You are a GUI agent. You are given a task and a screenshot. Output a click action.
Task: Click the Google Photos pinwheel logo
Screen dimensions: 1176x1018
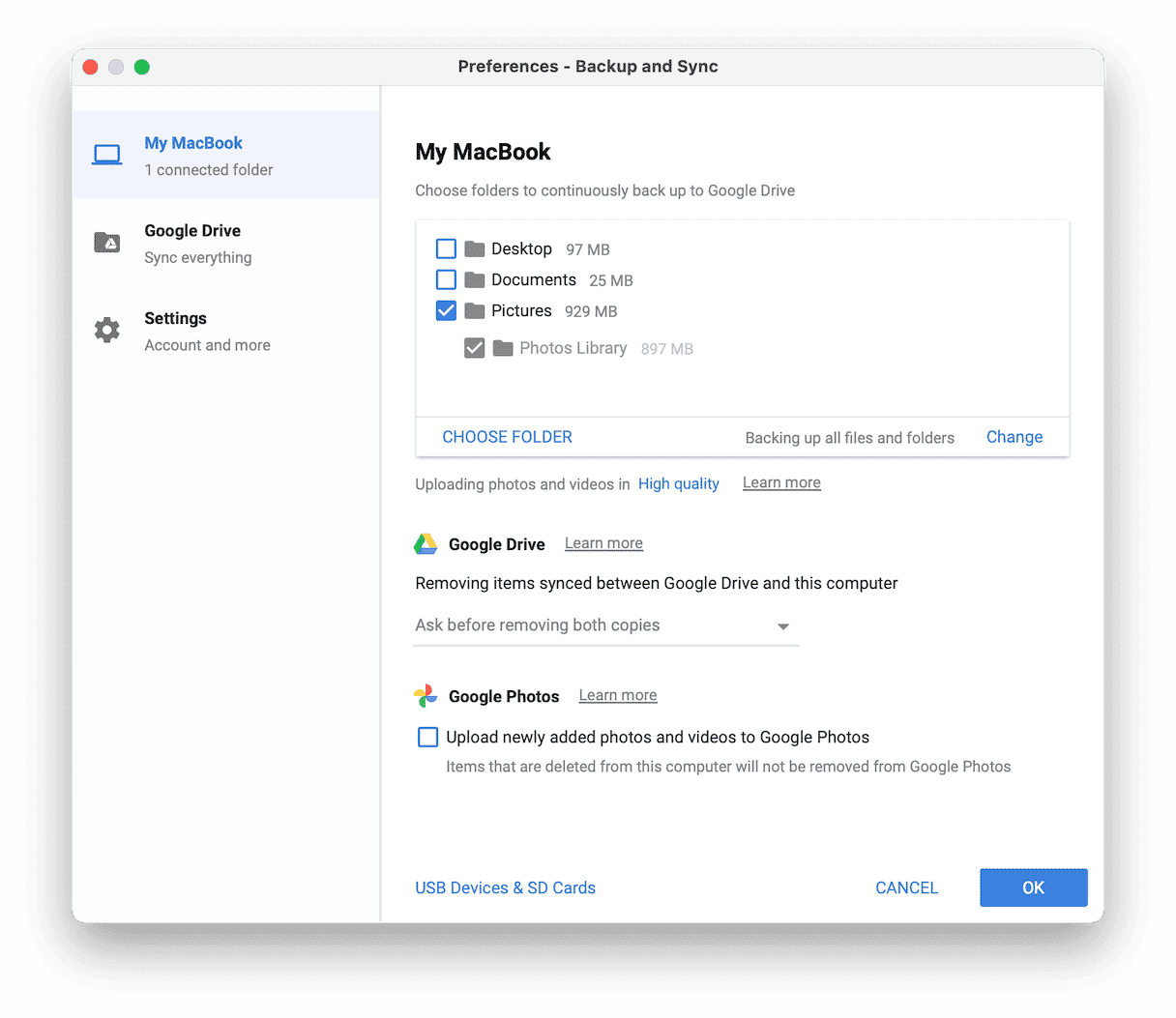[426, 696]
